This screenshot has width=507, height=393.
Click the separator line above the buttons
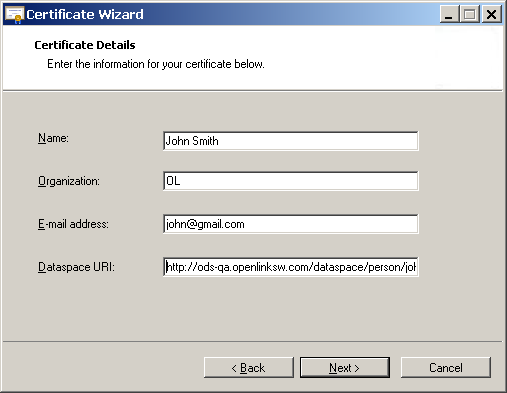tap(252, 341)
